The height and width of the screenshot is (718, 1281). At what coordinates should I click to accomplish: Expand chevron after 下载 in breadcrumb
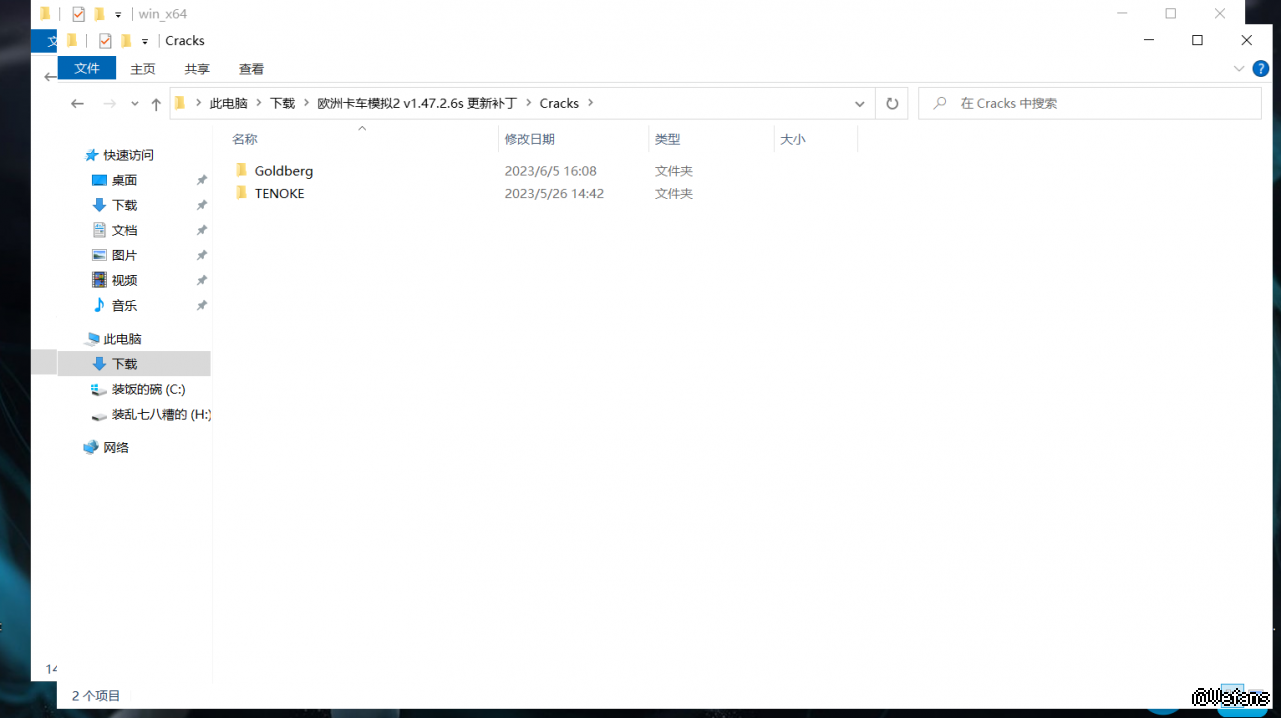tap(306, 103)
